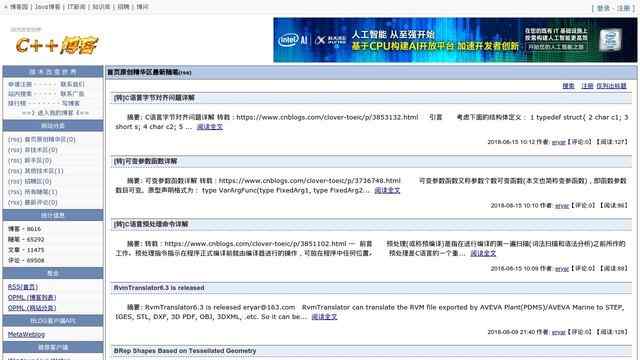The image size is (640, 360).
Task: Open post titled [转]C语言预处理命令详解
Action: pos(151,224)
